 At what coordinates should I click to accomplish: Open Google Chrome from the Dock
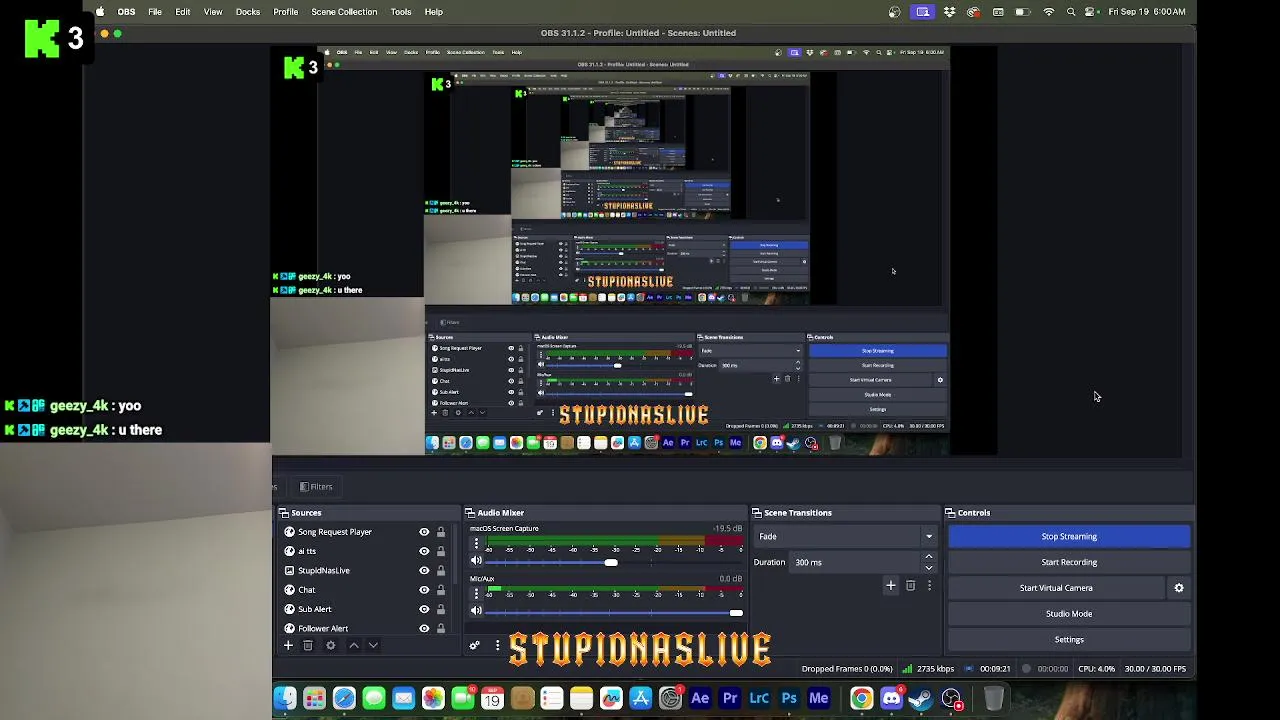(861, 698)
